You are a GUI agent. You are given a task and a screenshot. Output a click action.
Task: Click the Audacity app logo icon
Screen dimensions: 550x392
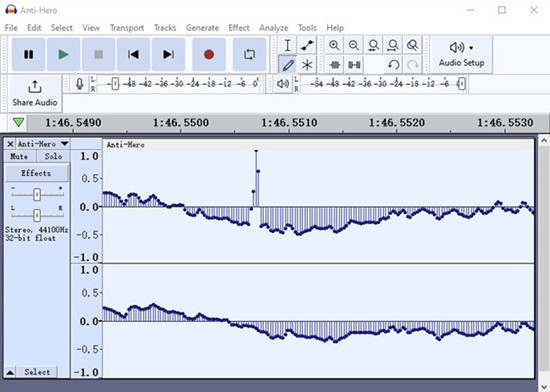(x=11, y=10)
